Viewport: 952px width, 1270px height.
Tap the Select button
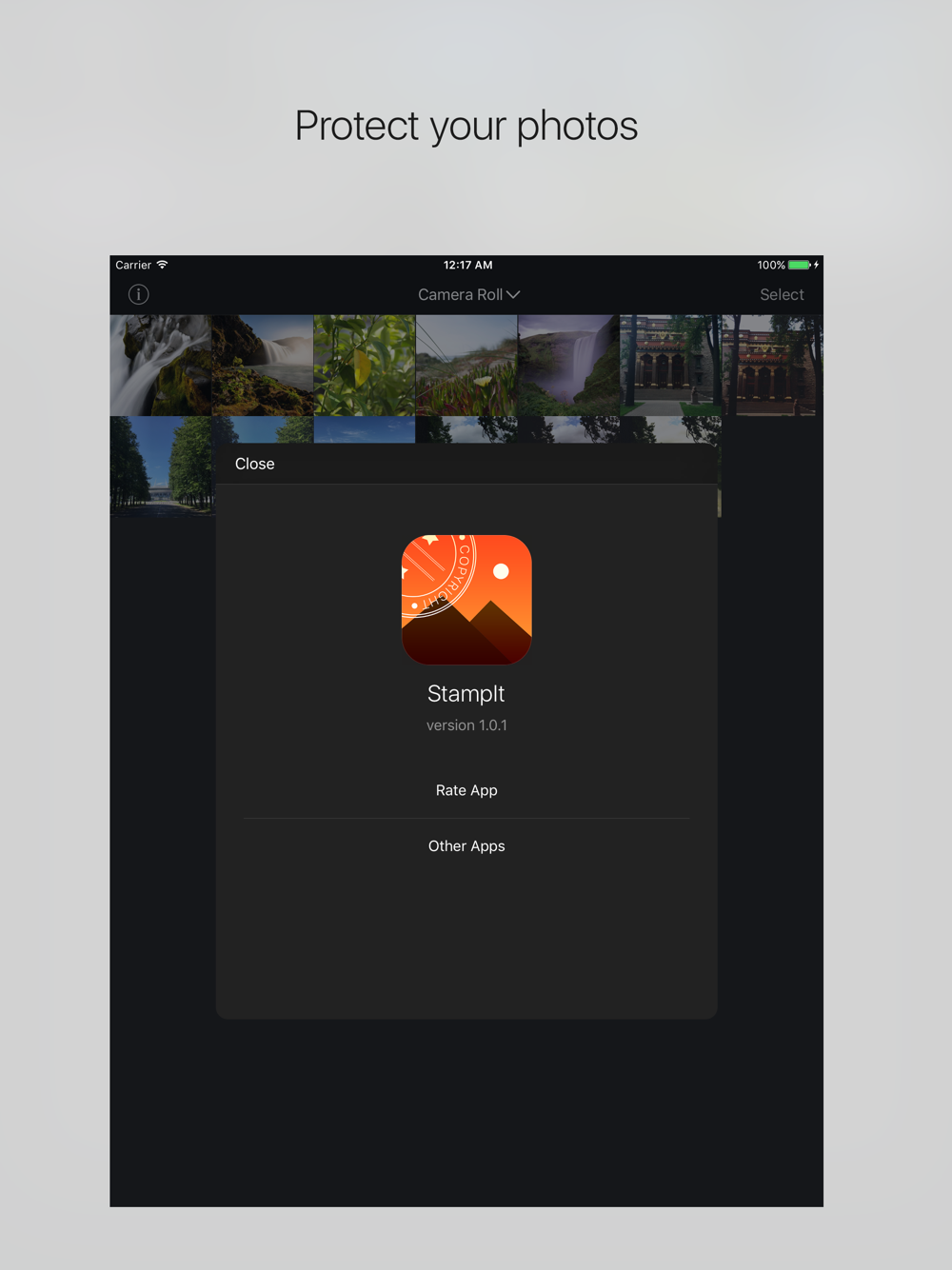pyautogui.click(x=782, y=295)
